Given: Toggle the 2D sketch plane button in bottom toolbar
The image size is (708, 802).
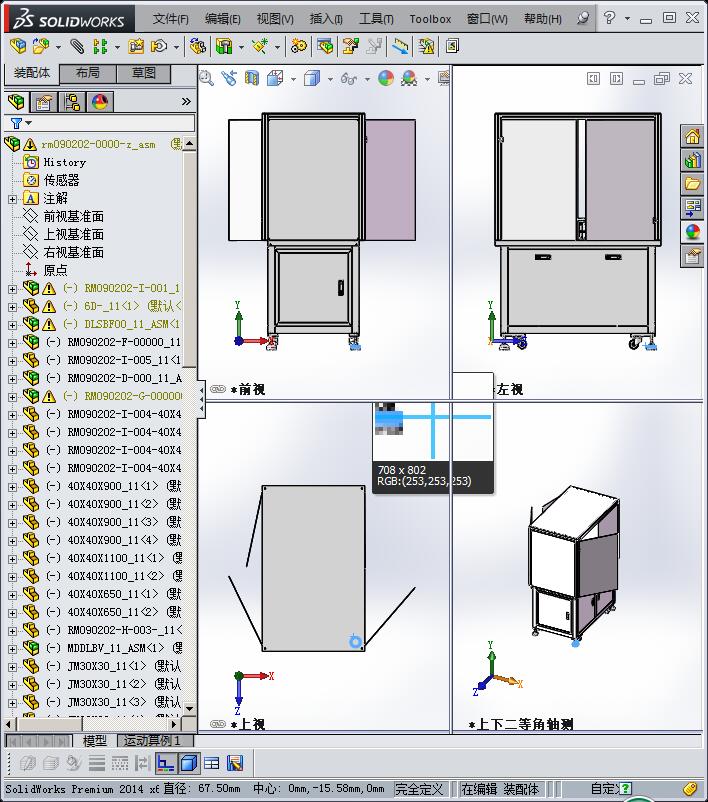Looking at the screenshot, I should (x=165, y=764).
